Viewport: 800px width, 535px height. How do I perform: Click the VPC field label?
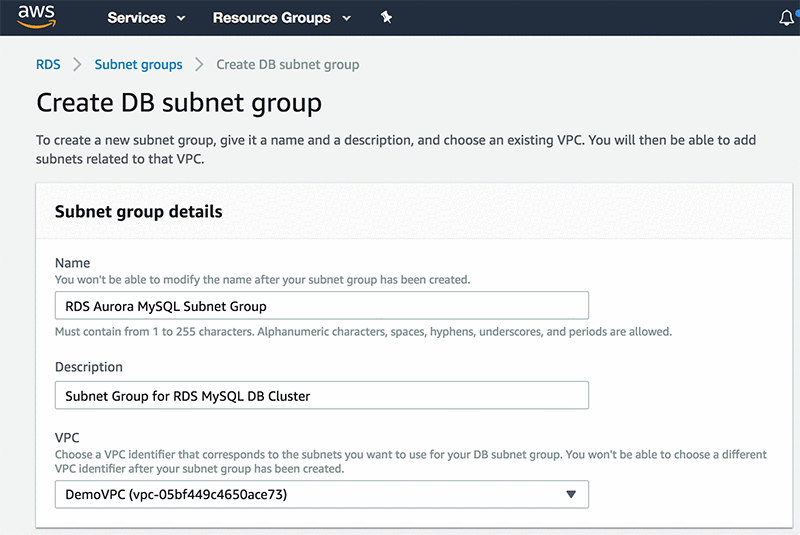(68, 438)
